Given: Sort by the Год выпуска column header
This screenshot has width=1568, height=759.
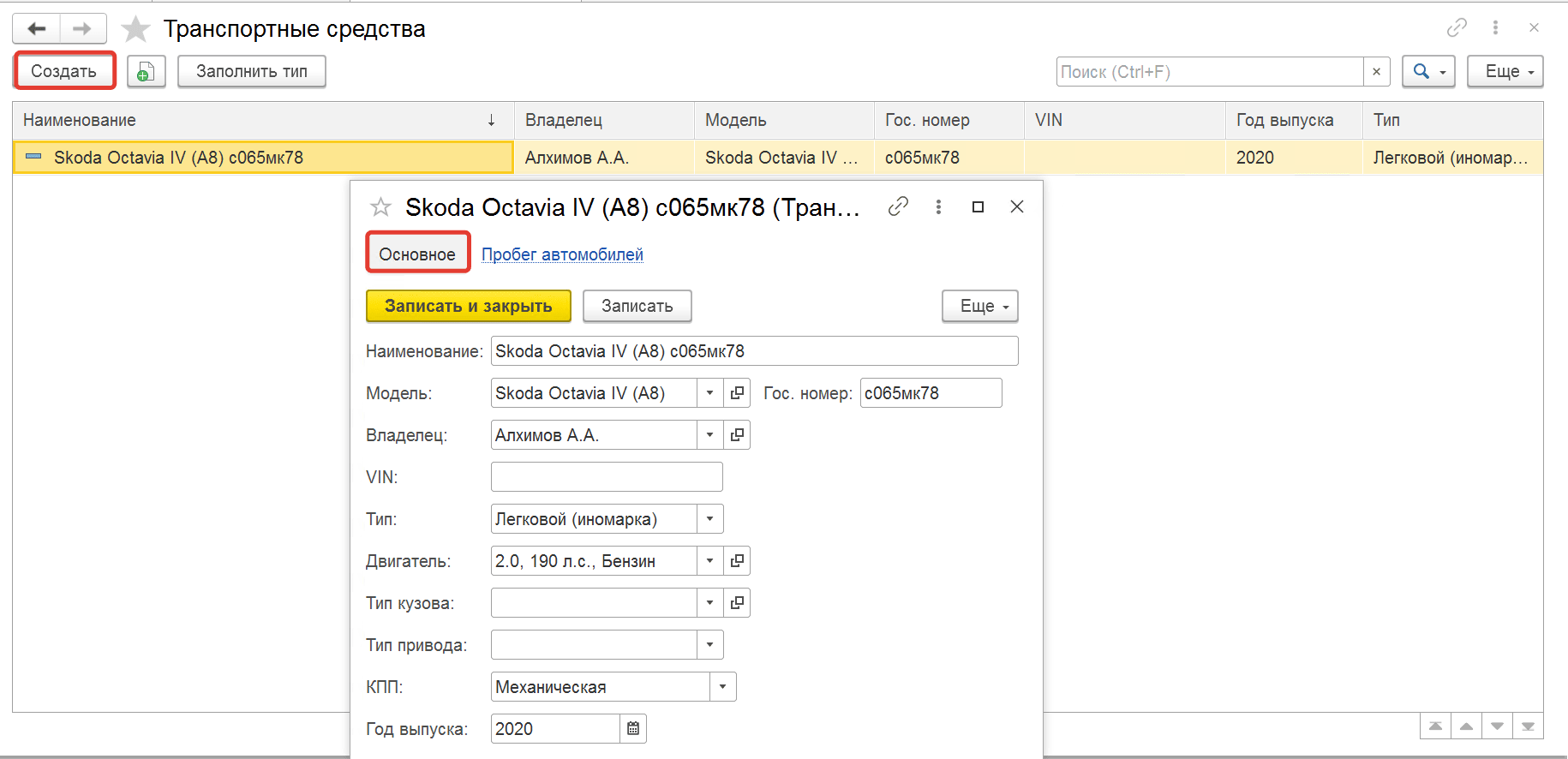Looking at the screenshot, I should (x=1294, y=121).
